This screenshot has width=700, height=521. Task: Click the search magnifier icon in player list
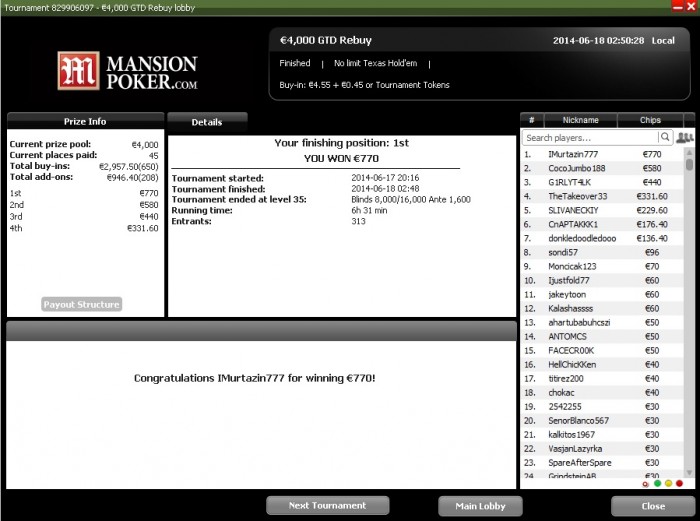click(x=665, y=137)
